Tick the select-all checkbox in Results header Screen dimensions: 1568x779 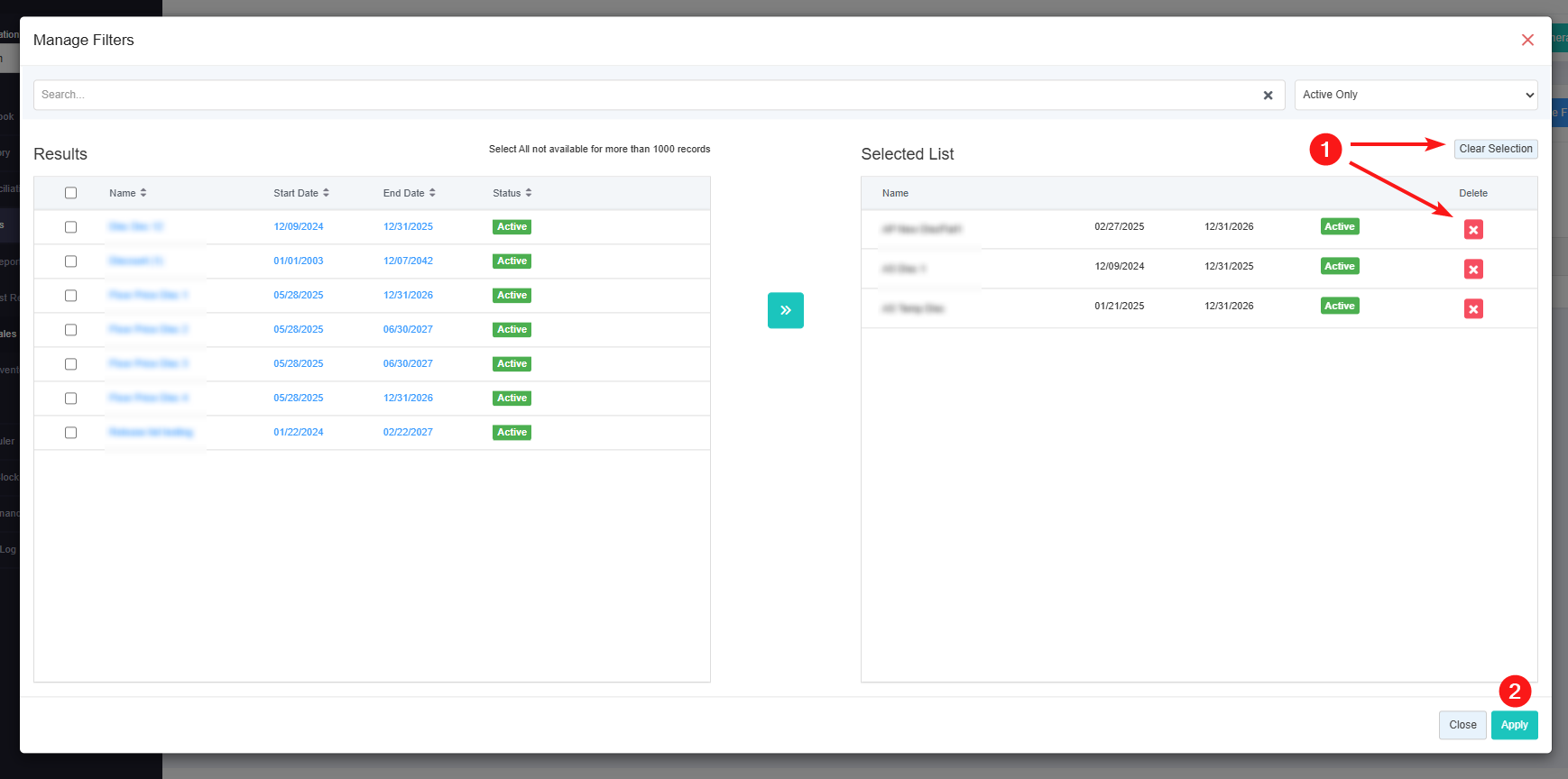coord(71,193)
